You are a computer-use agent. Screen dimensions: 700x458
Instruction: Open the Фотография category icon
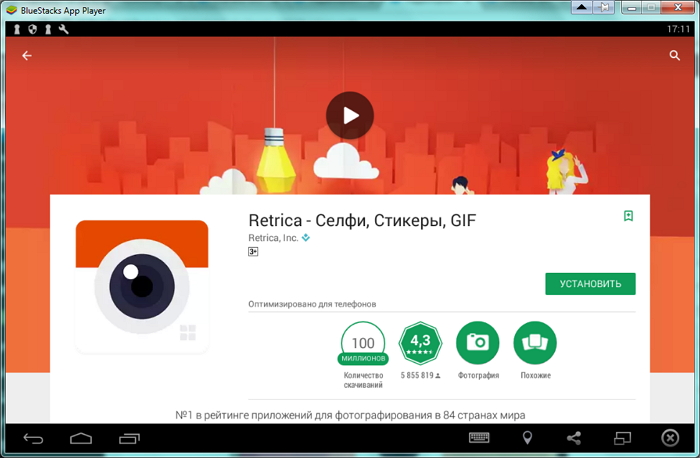[478, 343]
